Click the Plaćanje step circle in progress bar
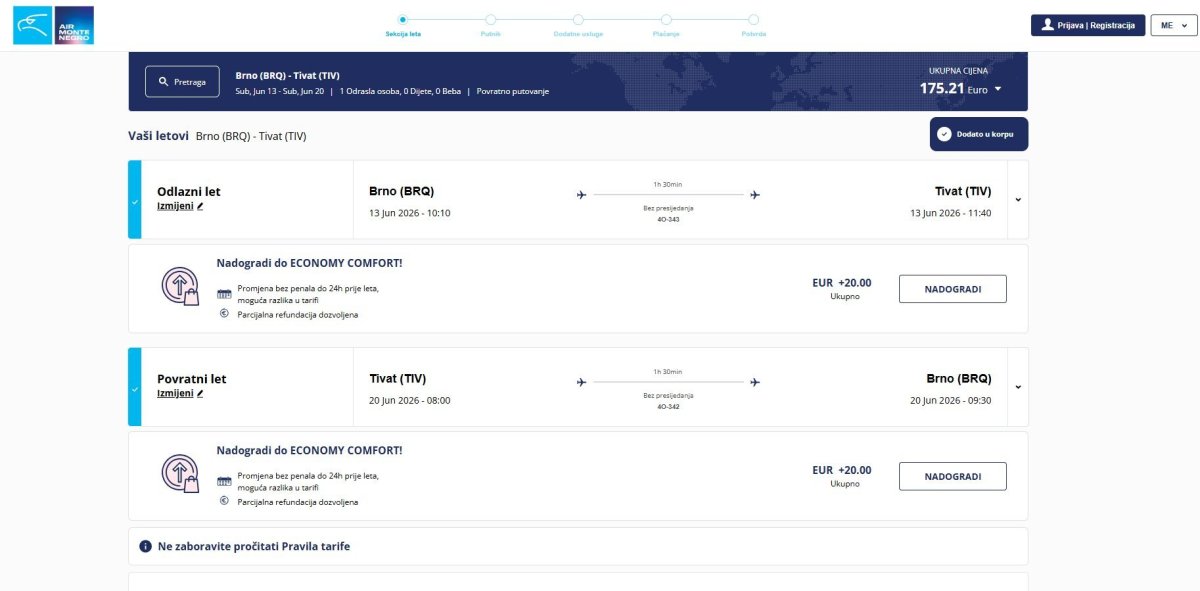 pyautogui.click(x=666, y=19)
